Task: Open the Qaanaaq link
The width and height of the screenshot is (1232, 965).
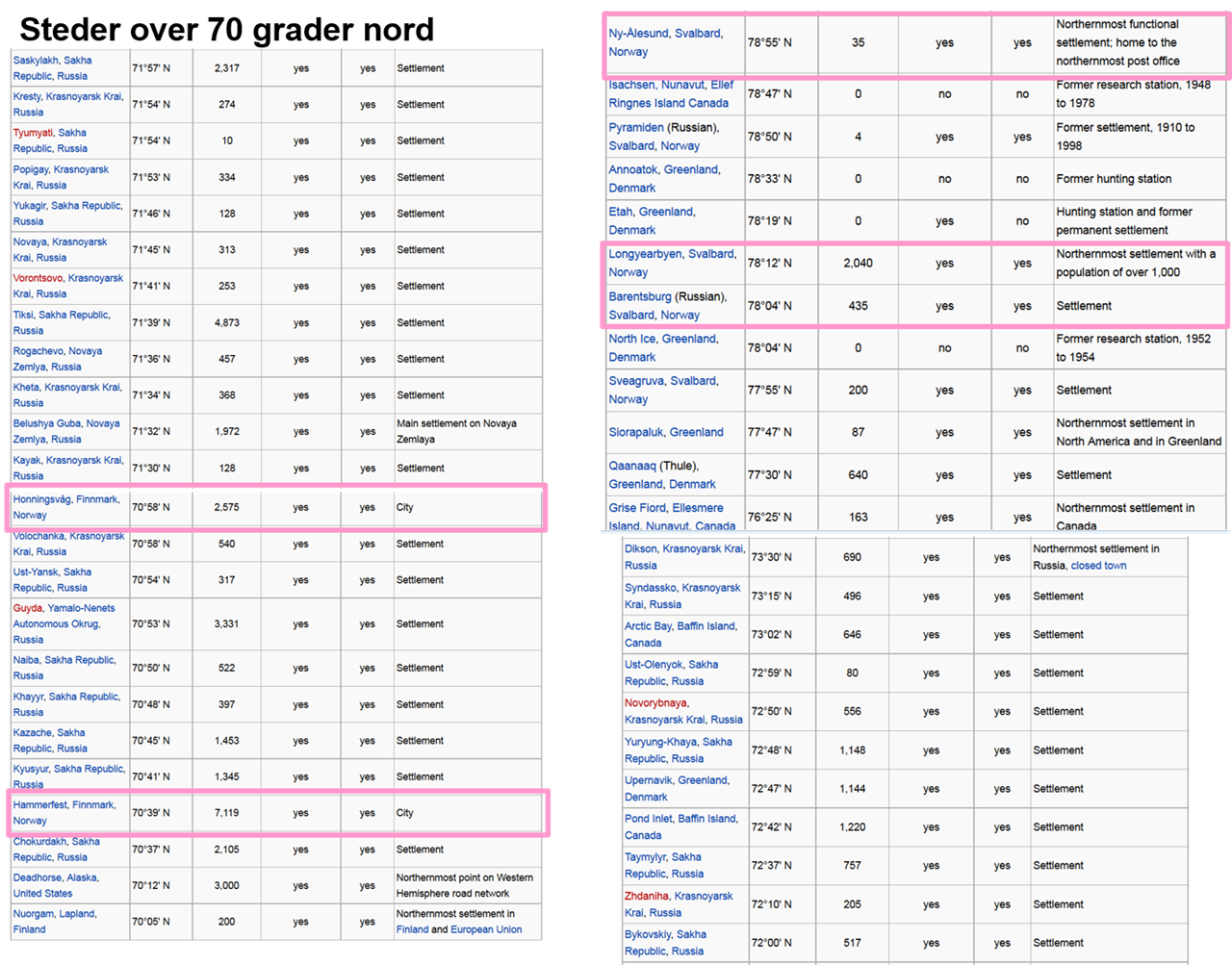Action: click(632, 466)
